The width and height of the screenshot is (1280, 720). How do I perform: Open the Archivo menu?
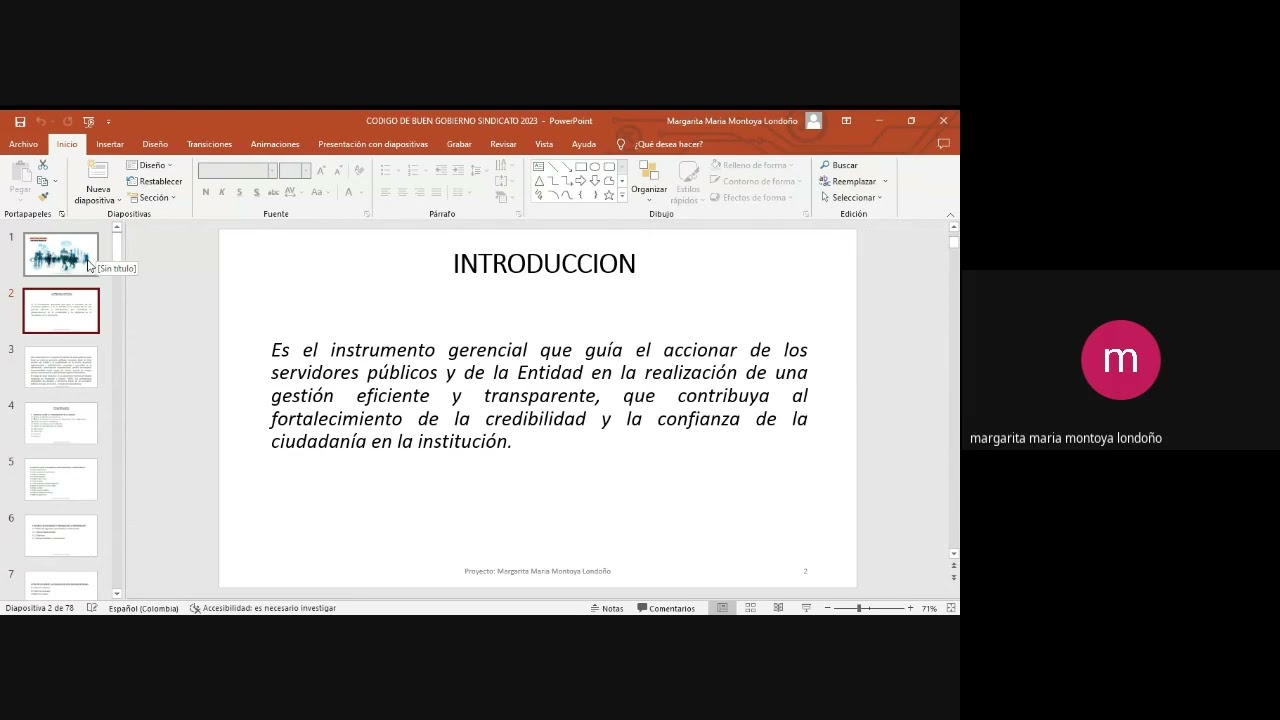tap(23, 144)
